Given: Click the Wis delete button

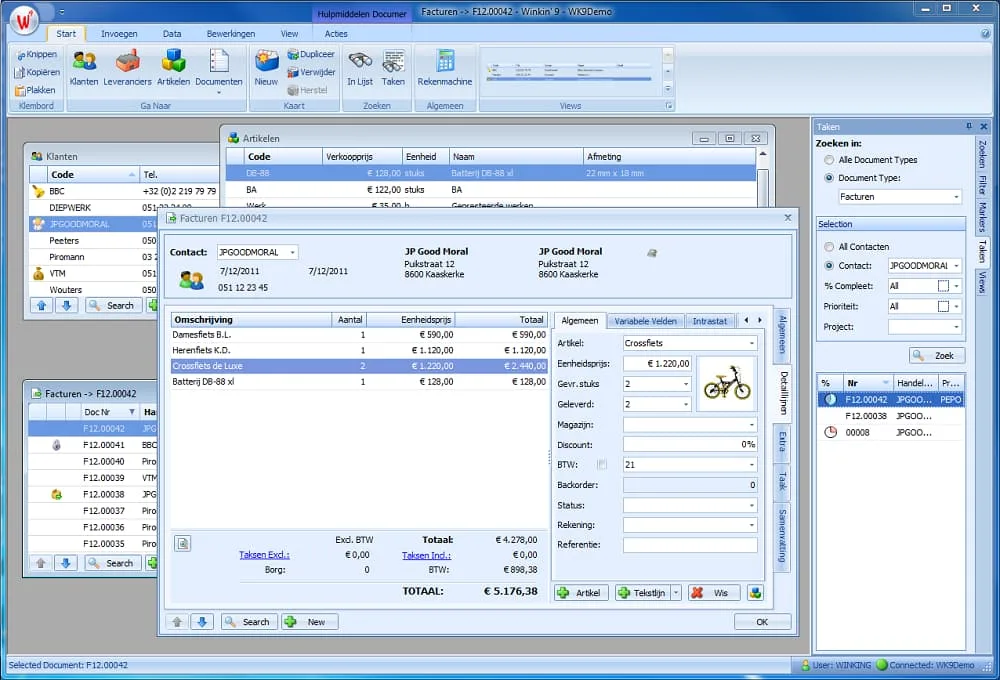Looking at the screenshot, I should tap(714, 593).
